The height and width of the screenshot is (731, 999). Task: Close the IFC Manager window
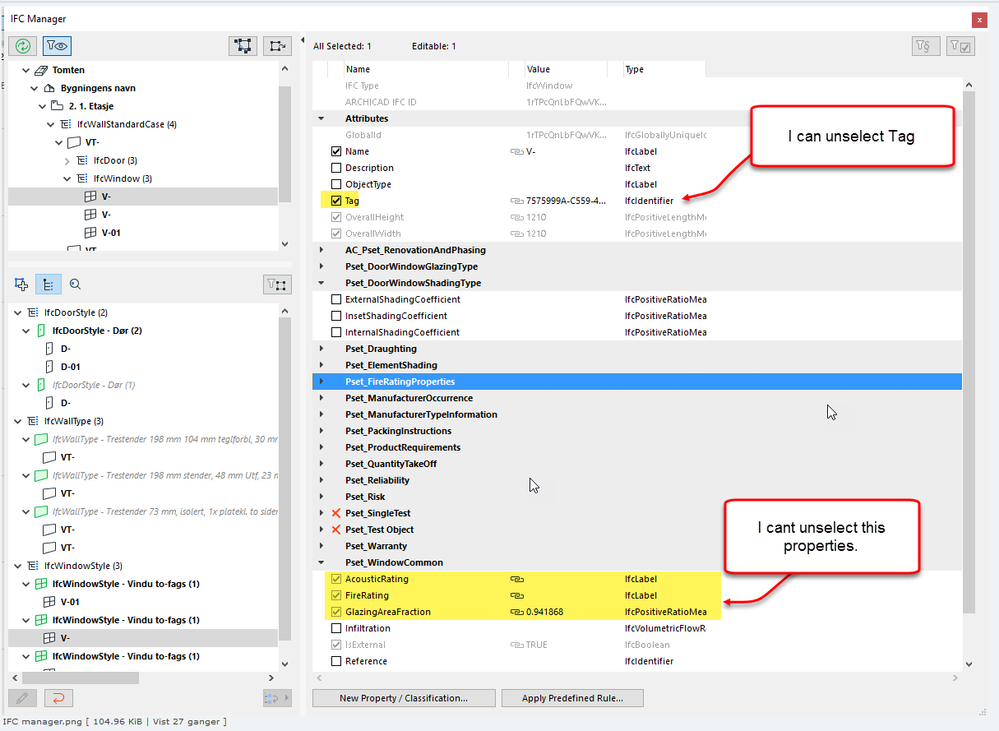pos(979,20)
